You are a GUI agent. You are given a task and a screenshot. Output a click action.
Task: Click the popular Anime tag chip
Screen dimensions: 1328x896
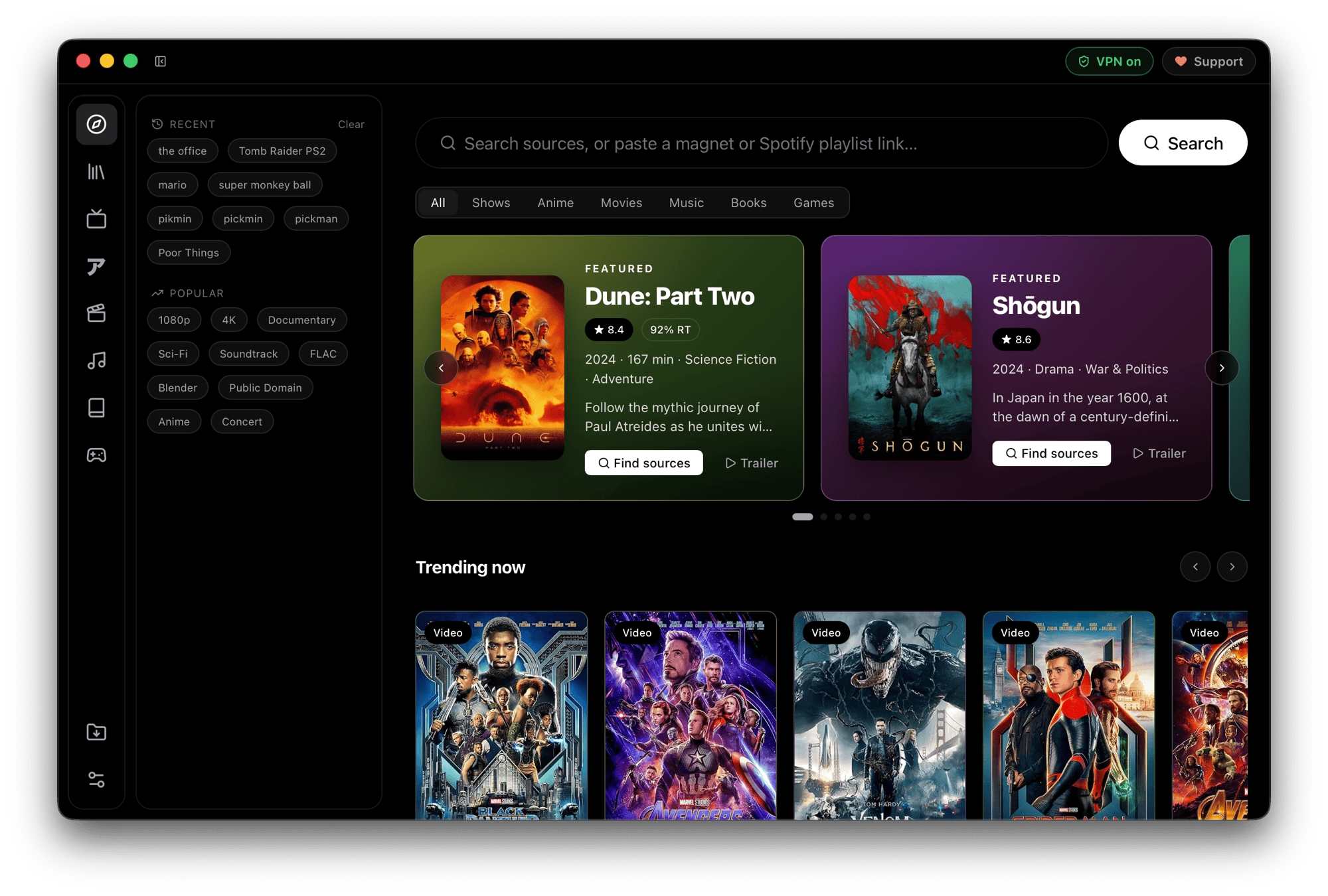click(x=174, y=421)
